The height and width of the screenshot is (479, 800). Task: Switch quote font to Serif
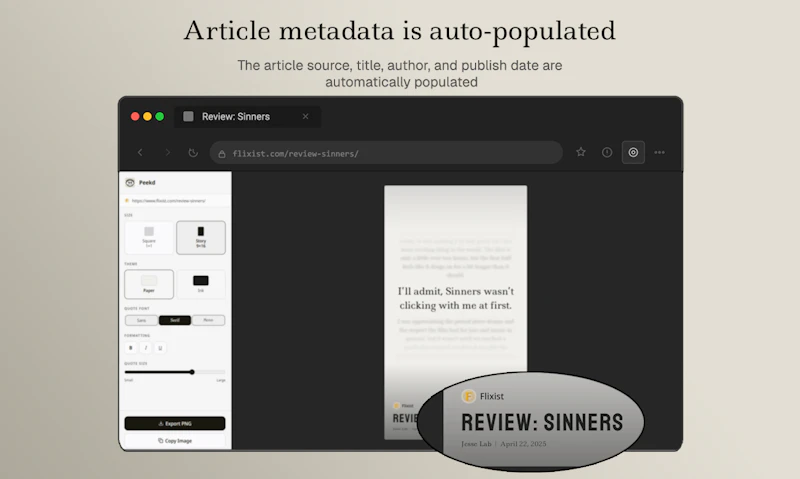coord(175,320)
